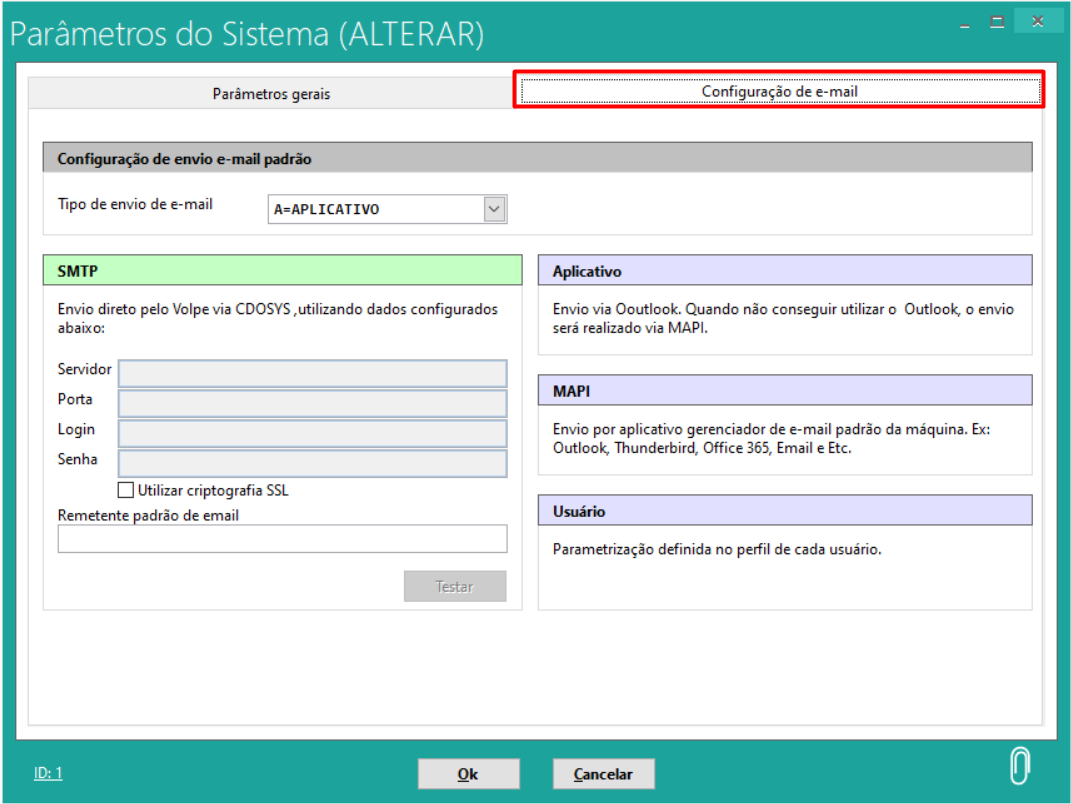Expand the Tipo de envio de e-mail dropdown
The image size is (1072, 804).
494,209
